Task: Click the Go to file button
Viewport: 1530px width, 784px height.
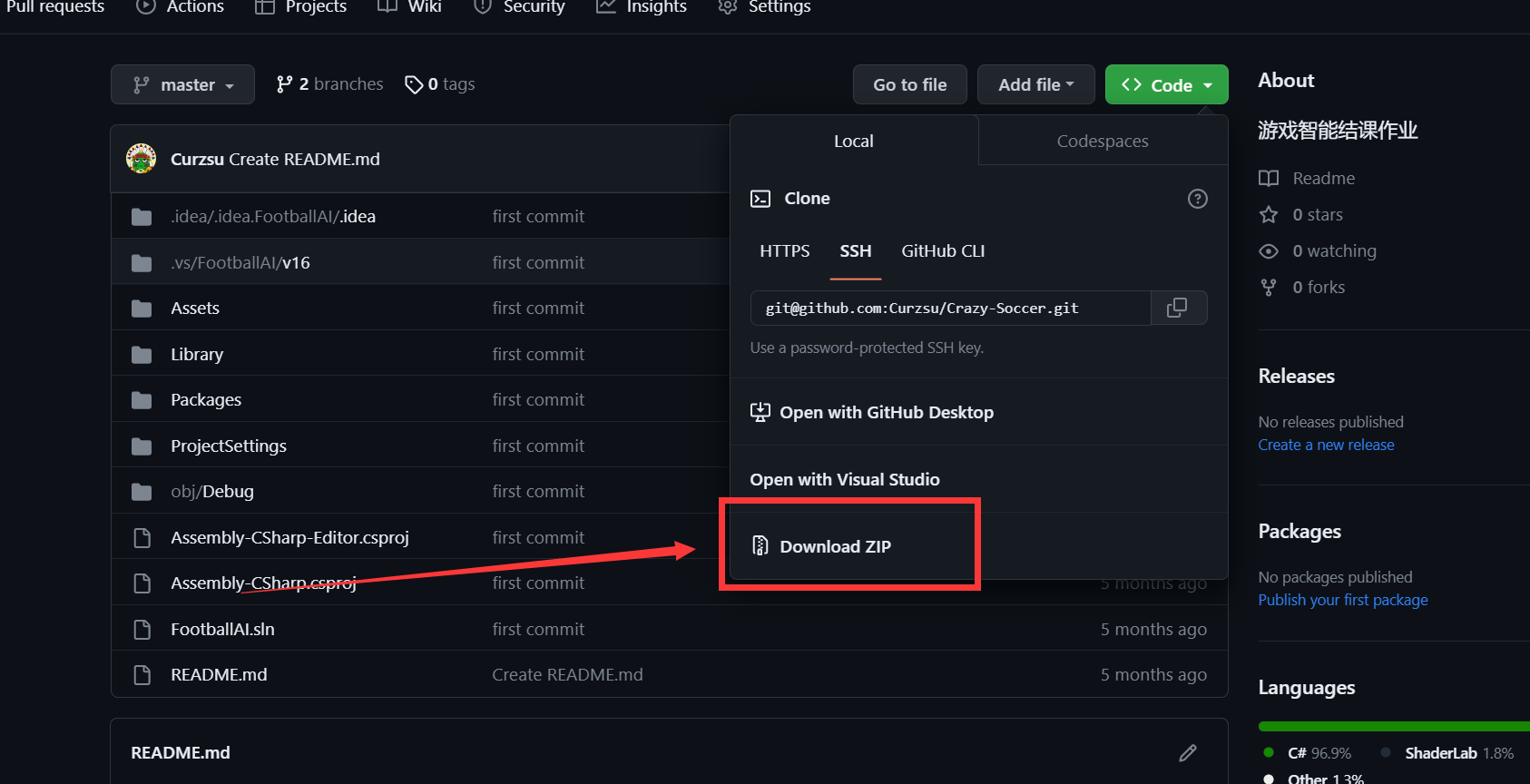Action: coord(910,84)
